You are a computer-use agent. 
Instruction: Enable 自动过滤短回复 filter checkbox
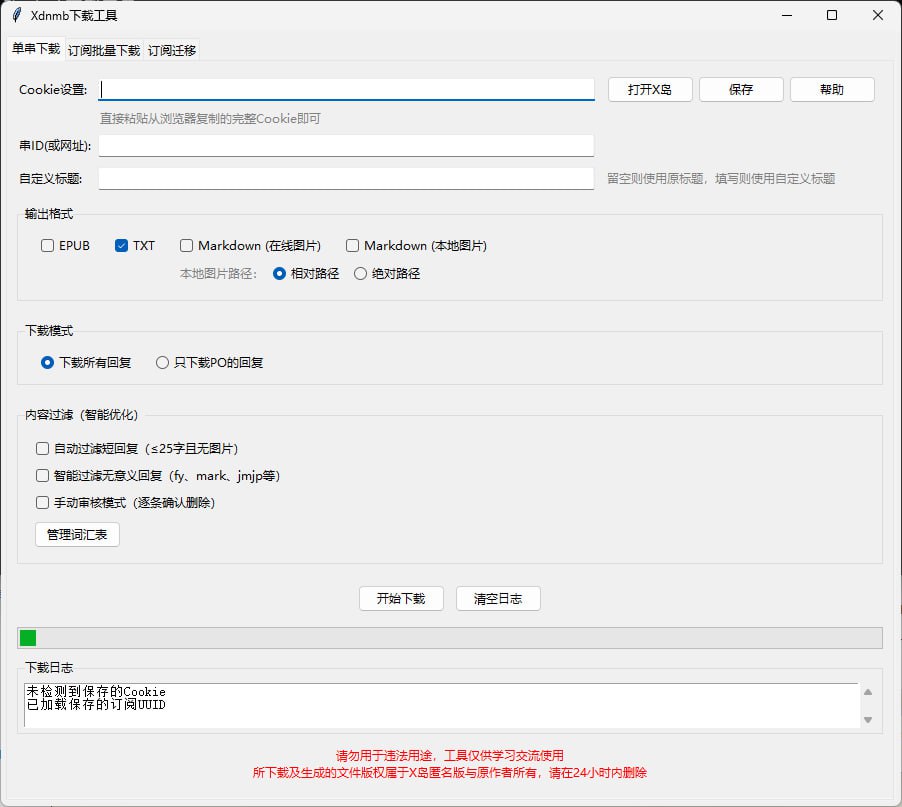click(42, 449)
